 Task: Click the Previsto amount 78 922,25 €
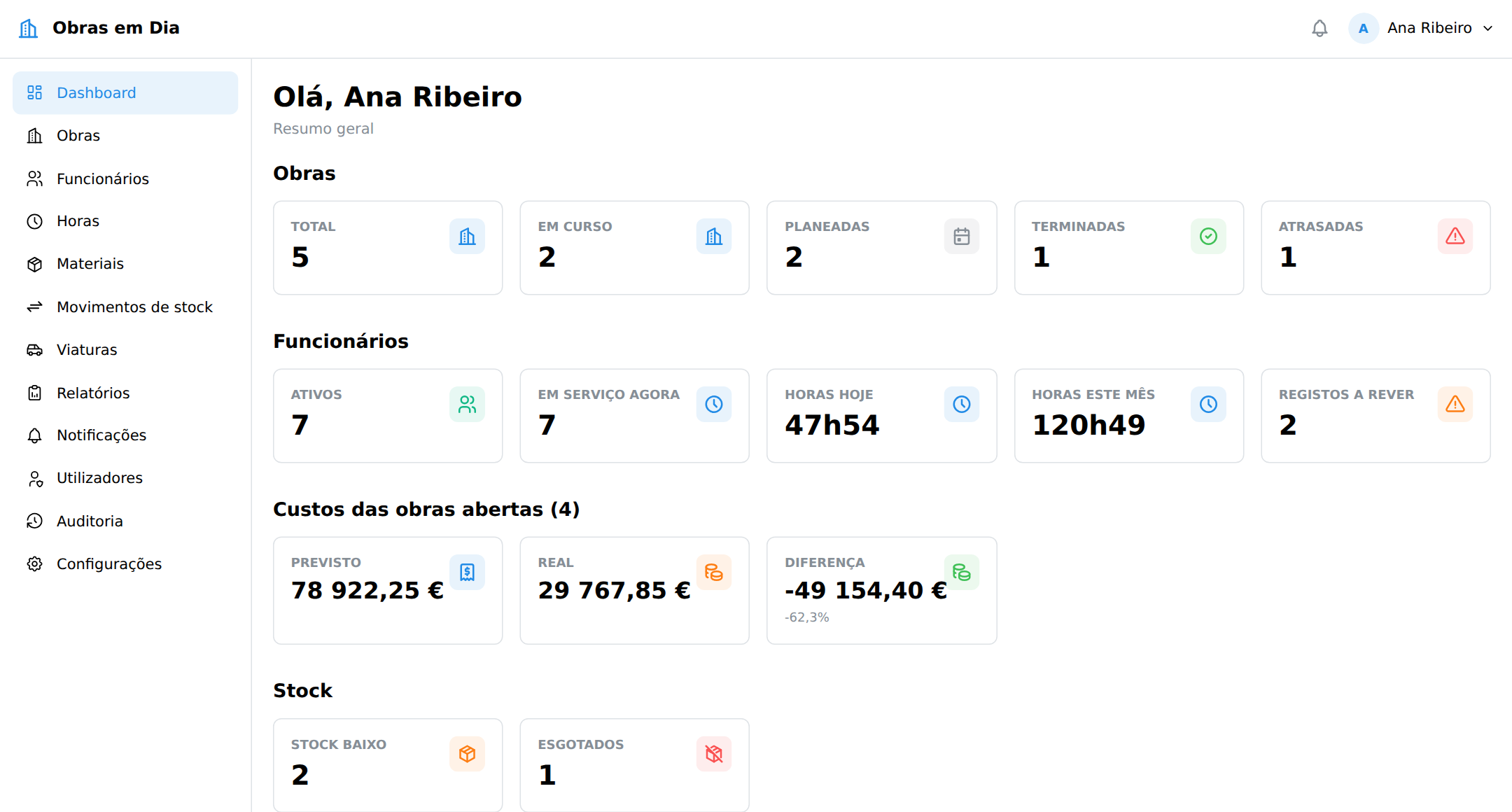367,590
